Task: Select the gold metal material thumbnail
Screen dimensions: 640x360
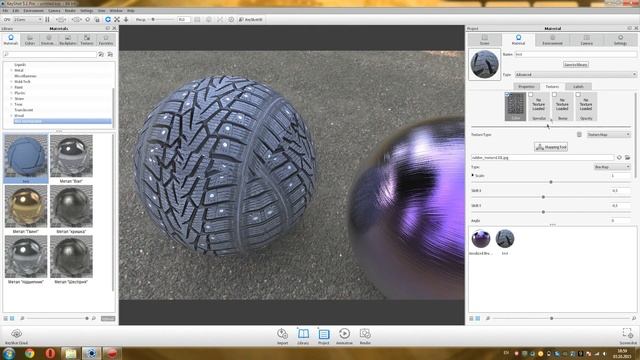Action: [26, 206]
